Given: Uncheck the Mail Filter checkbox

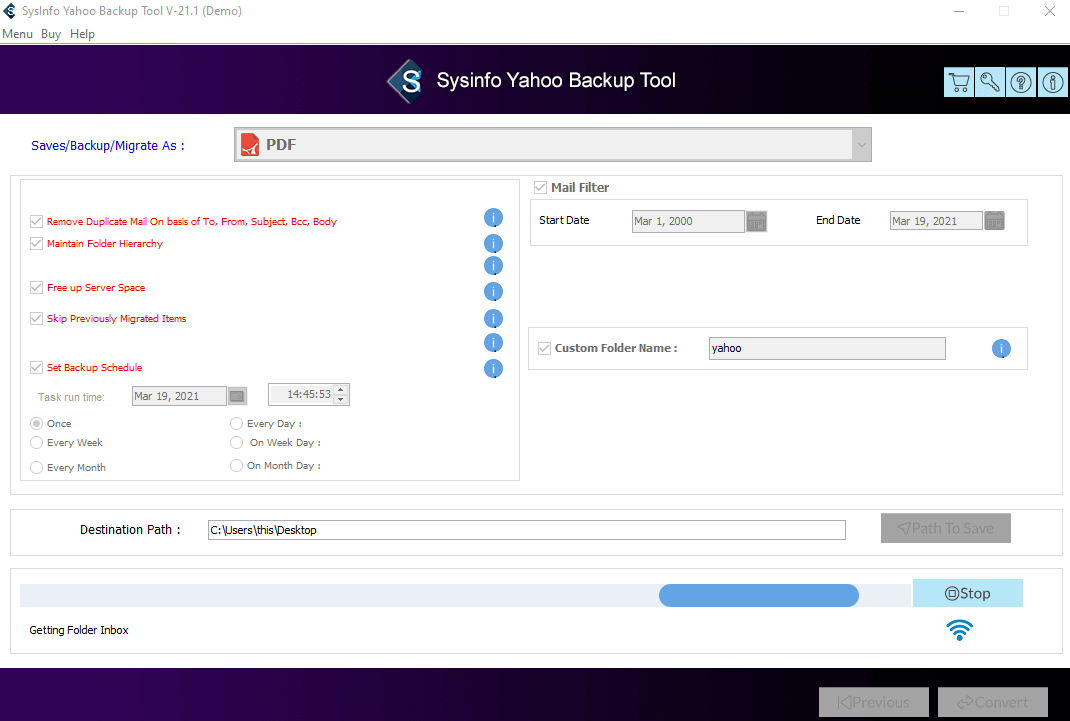Looking at the screenshot, I should 540,188.
